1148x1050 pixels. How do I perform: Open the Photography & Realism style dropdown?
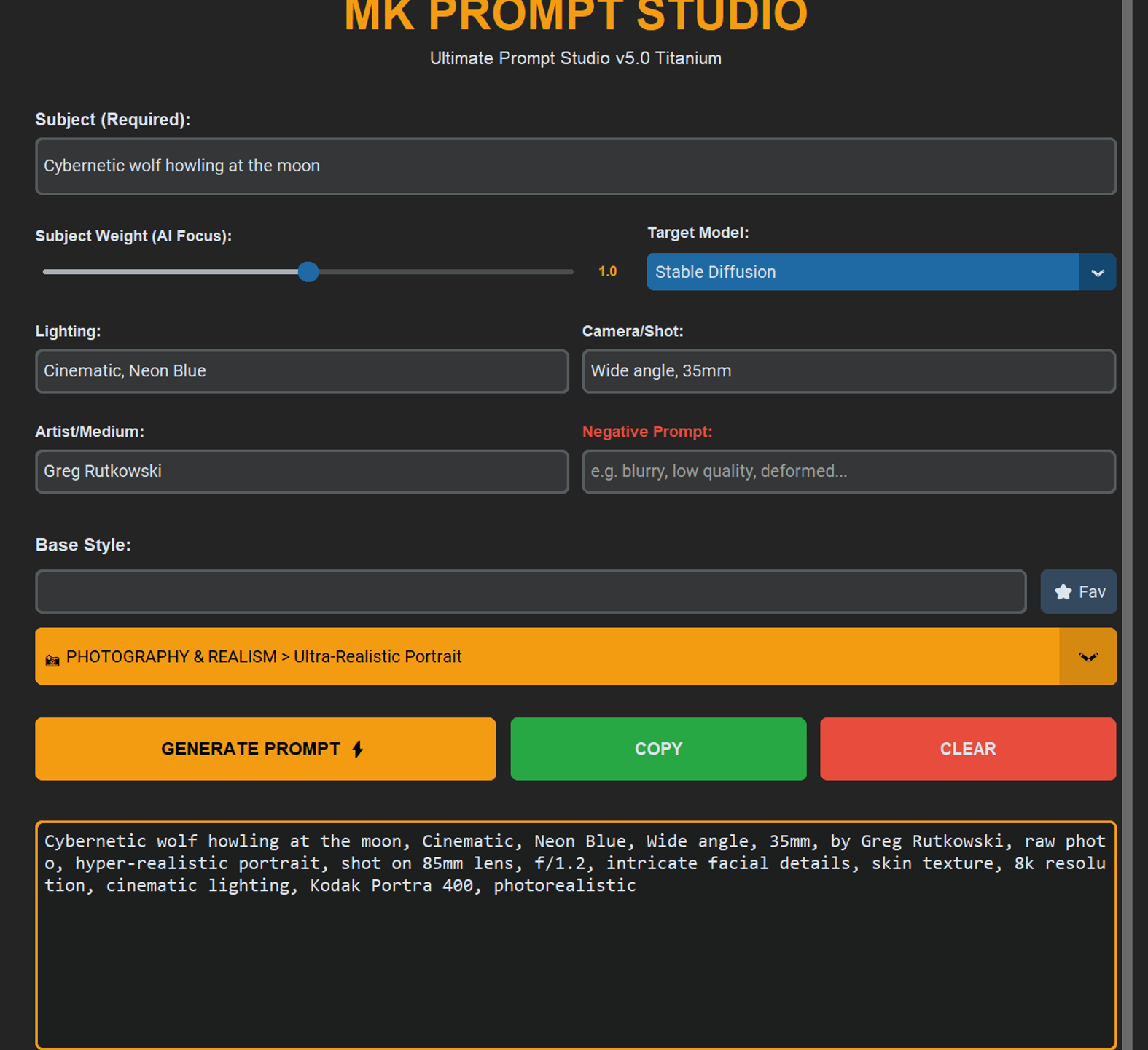[x=575, y=657]
